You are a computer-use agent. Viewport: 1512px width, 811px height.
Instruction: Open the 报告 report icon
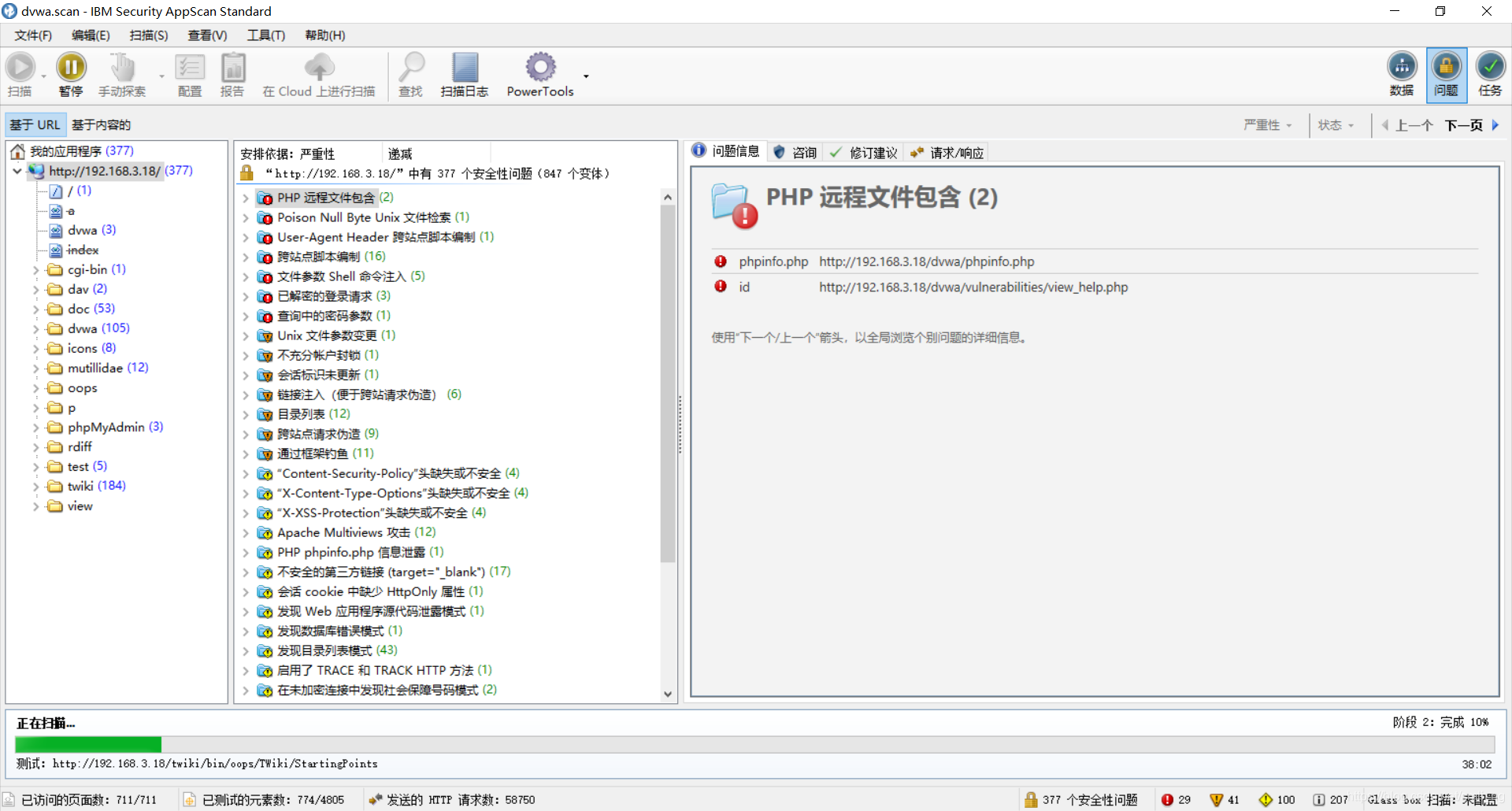232,68
